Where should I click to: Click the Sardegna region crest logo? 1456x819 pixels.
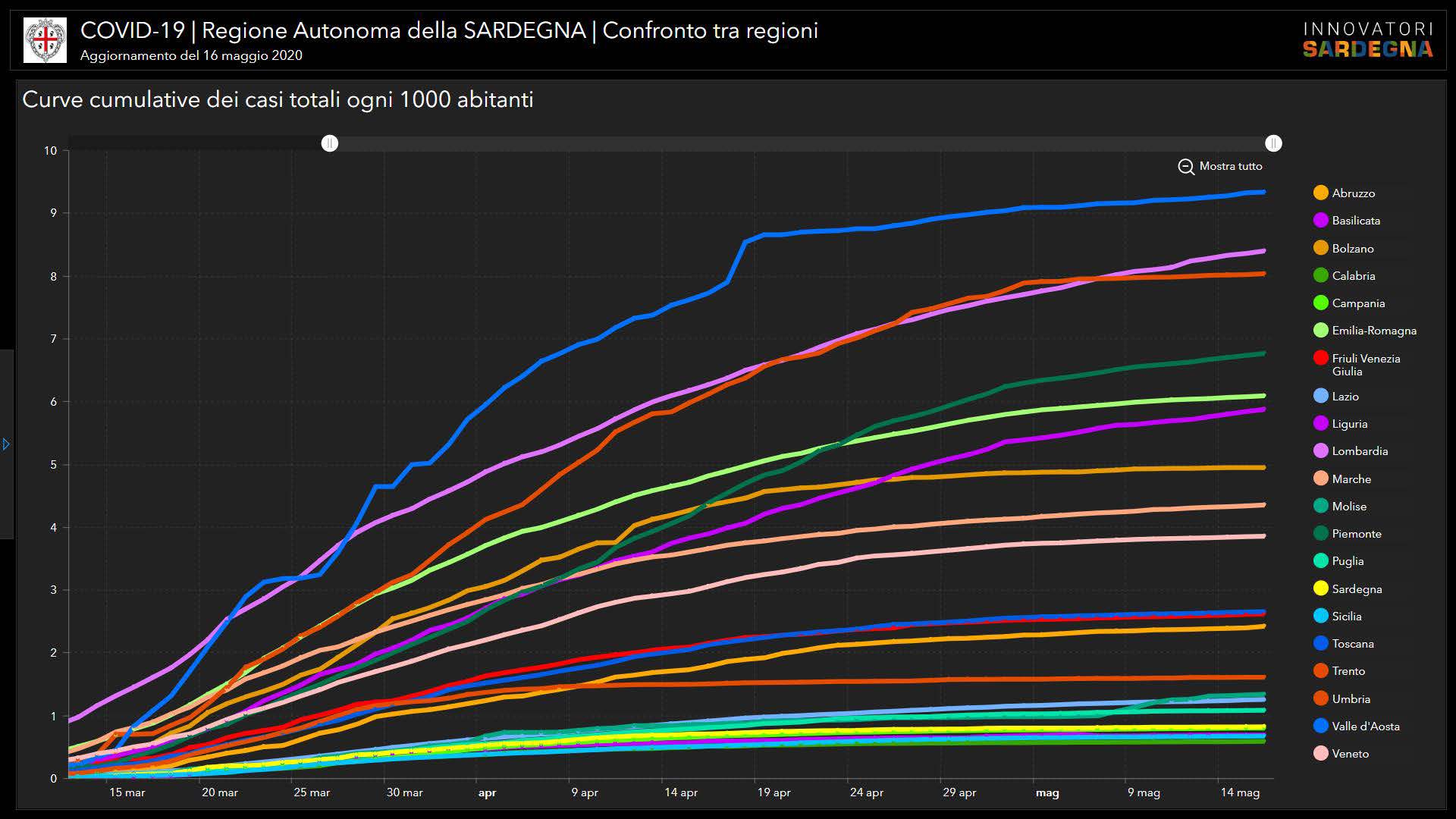click(45, 40)
